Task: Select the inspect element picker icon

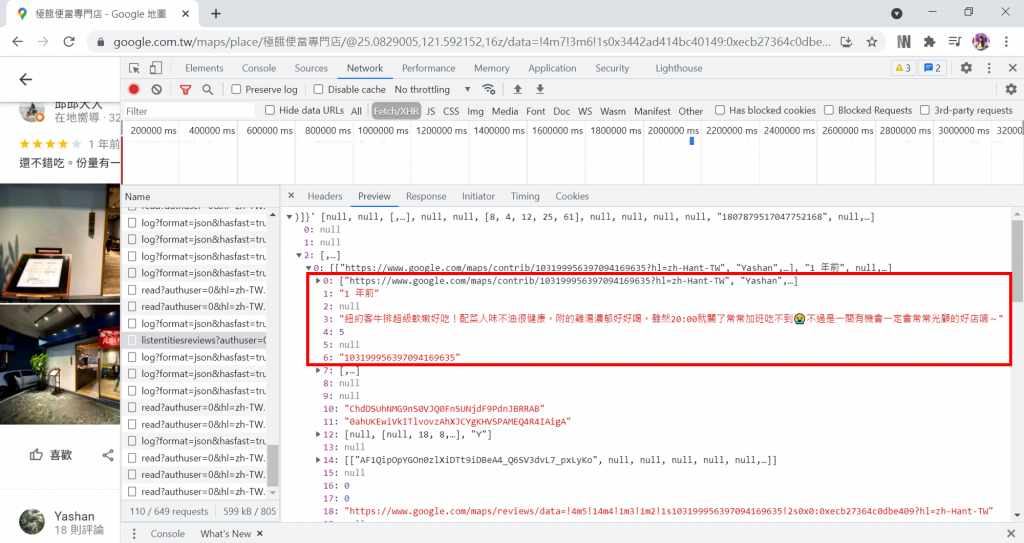Action: (135, 68)
